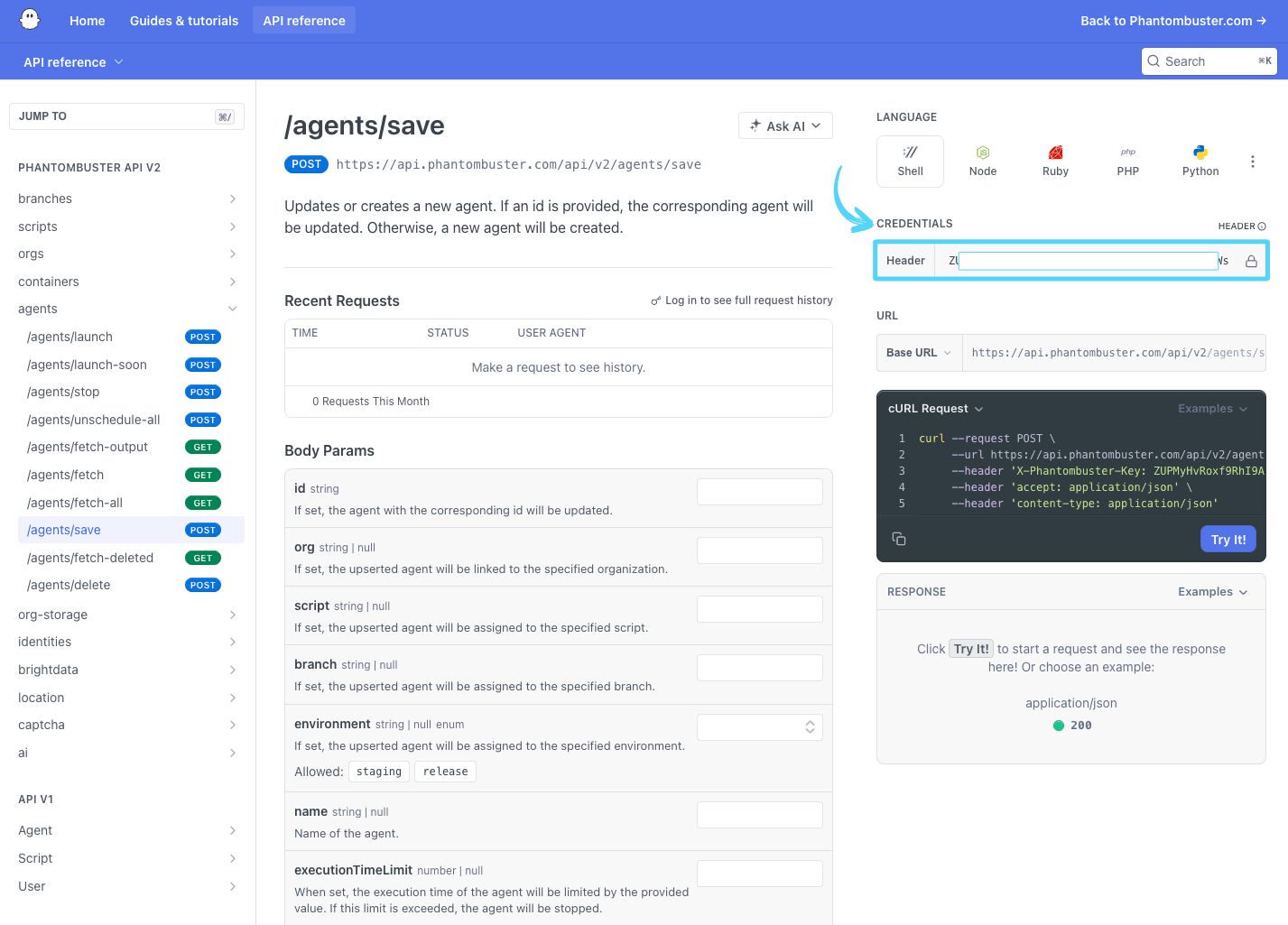Image resolution: width=1288 pixels, height=925 pixels.
Task: Click the executionTimeLimit param field
Action: (759, 874)
